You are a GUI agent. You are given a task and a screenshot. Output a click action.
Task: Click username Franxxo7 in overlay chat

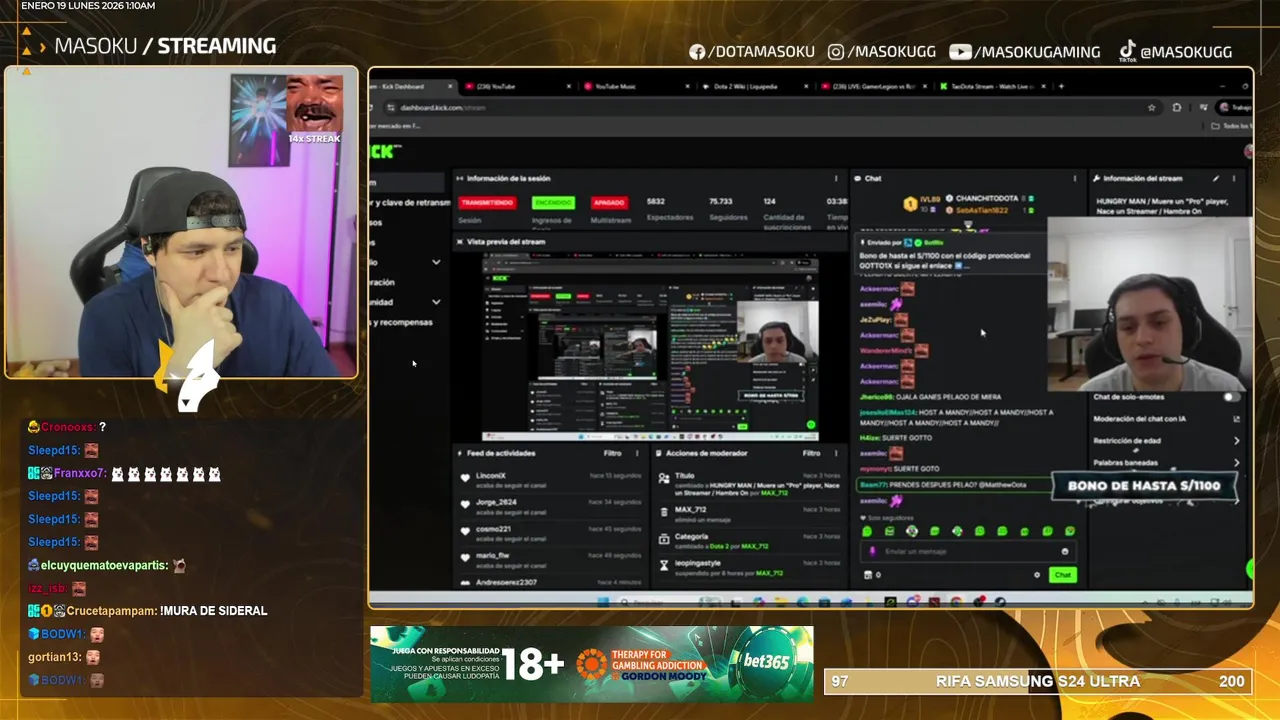(x=80, y=473)
